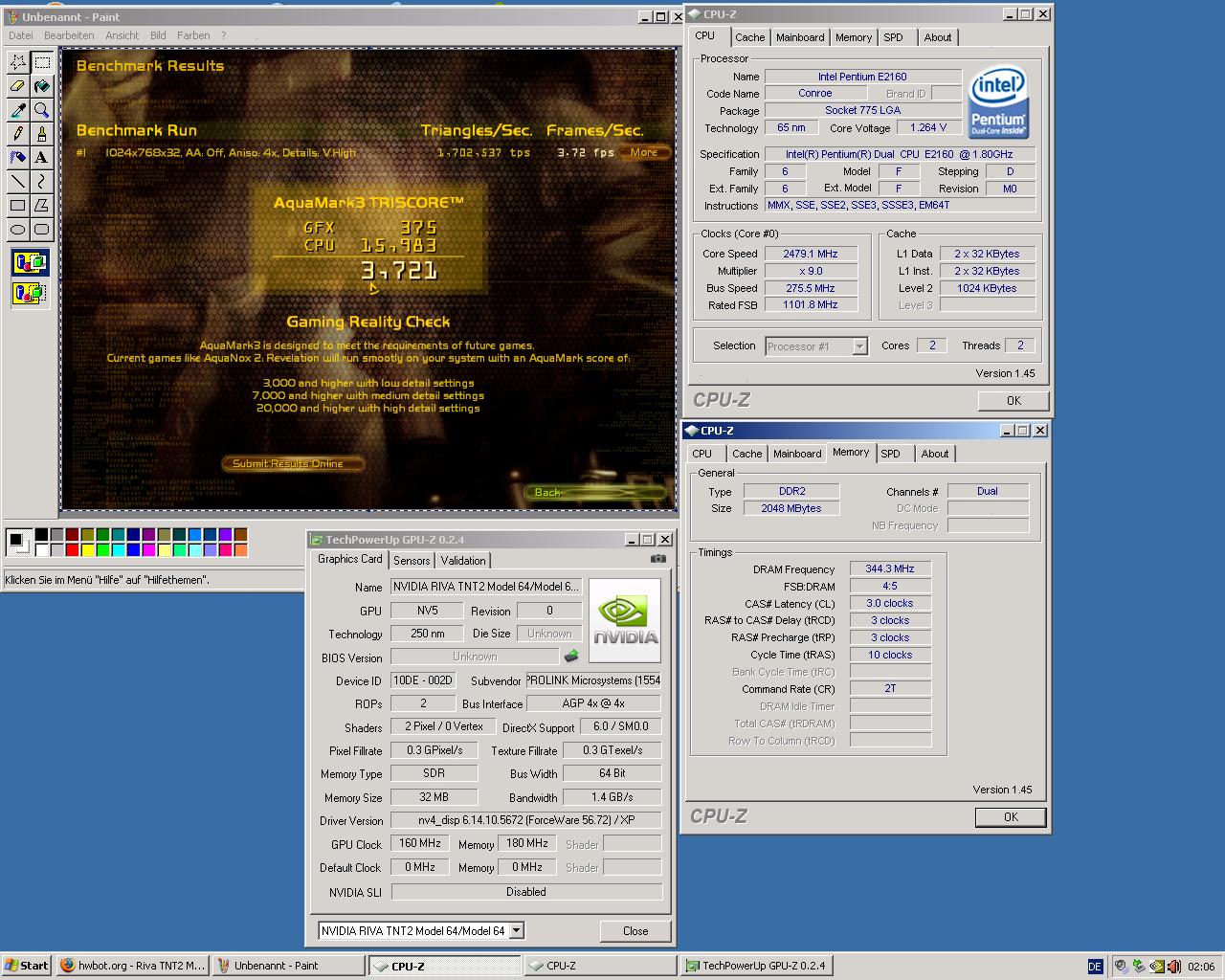Pick the yellow color swatch in Paint palette
Screen dimensions: 1225x980
pos(87,549)
